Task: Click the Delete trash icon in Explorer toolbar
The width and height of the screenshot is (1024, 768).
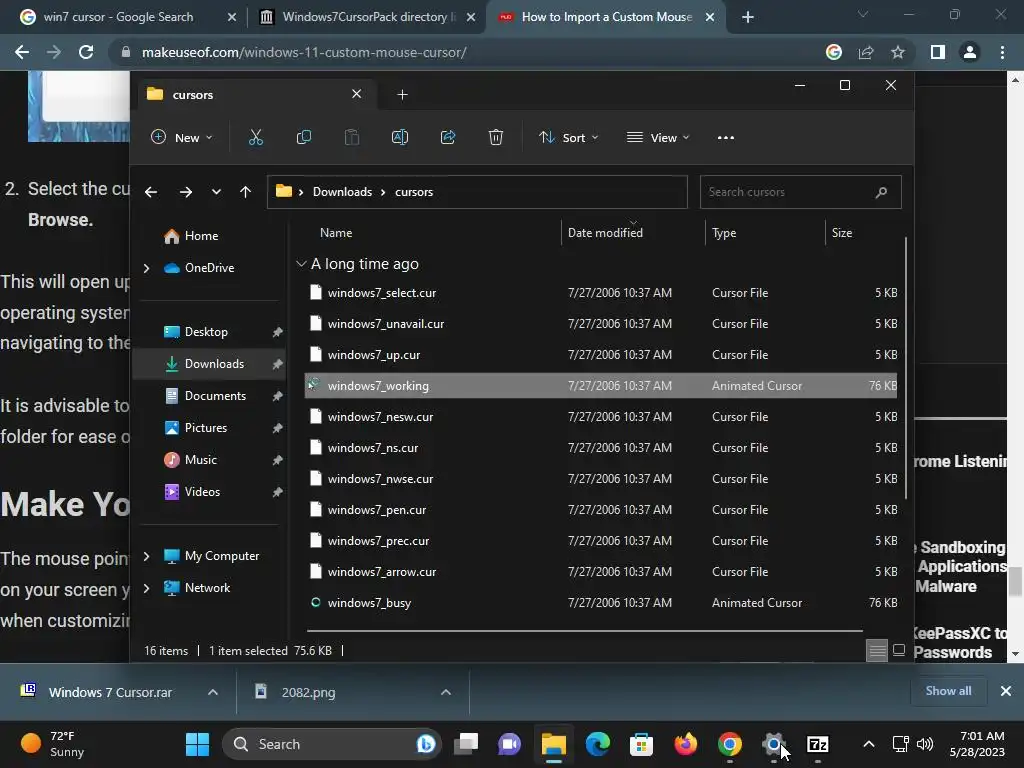Action: [496, 137]
